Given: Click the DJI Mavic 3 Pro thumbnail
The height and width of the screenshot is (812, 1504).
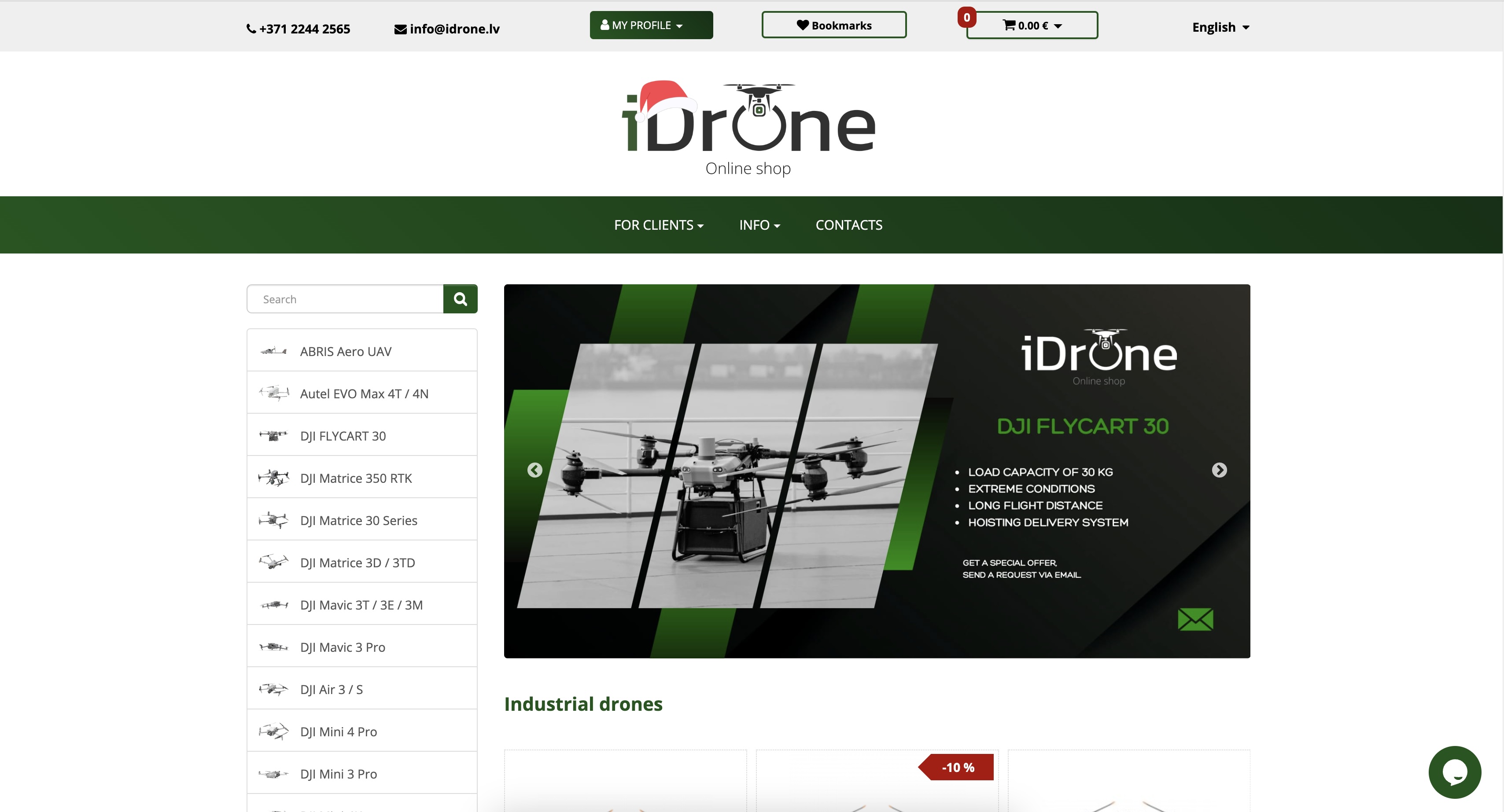Looking at the screenshot, I should click(273, 647).
